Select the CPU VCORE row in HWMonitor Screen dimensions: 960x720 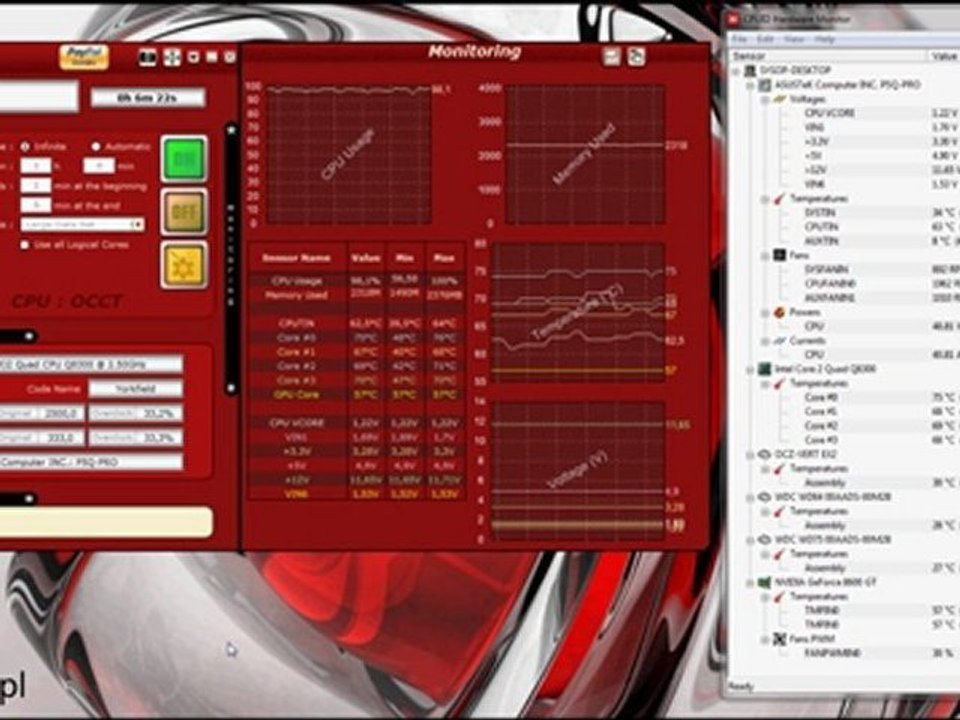(x=880, y=113)
